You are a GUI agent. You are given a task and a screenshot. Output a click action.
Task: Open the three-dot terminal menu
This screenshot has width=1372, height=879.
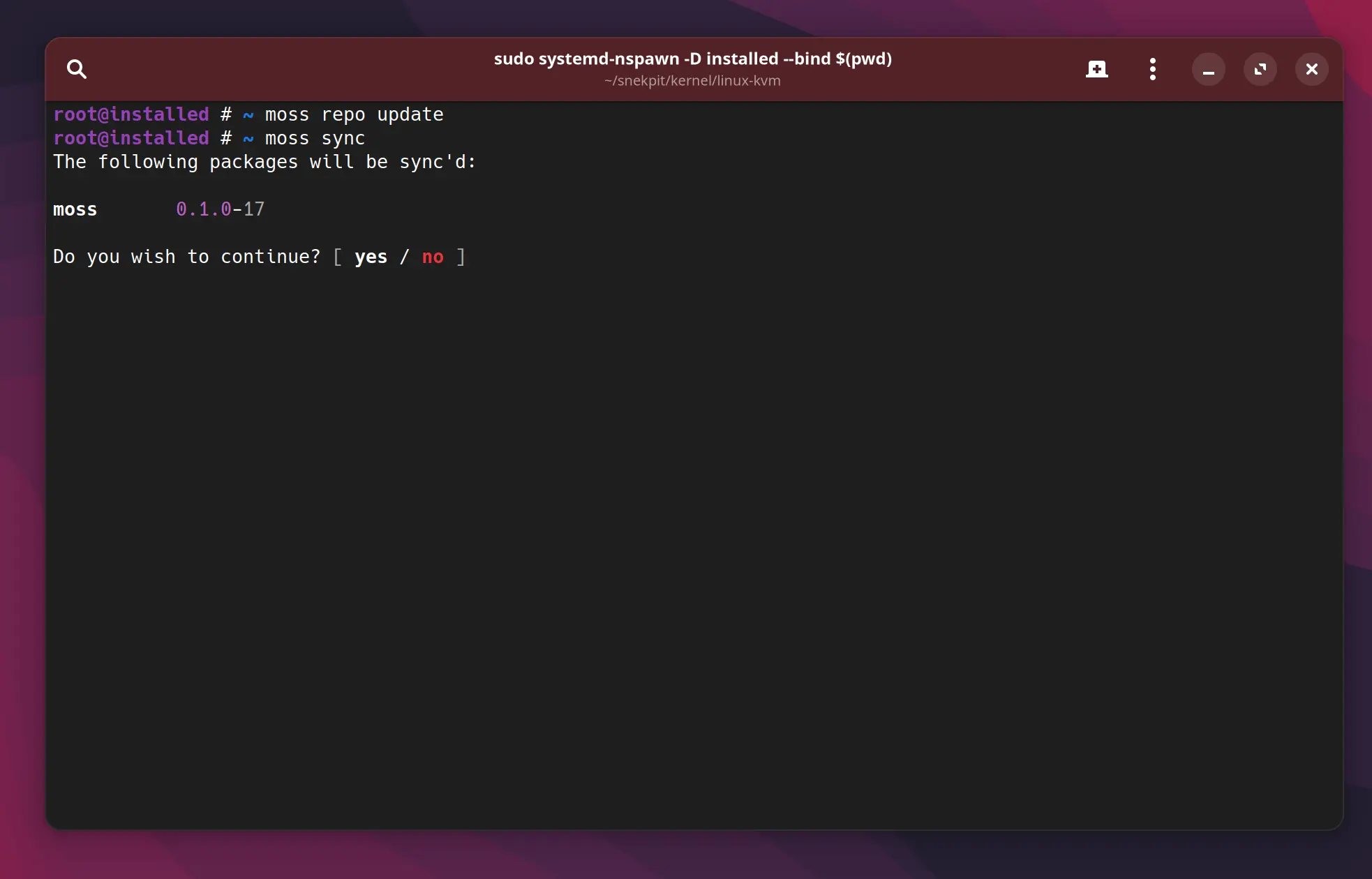click(x=1153, y=69)
